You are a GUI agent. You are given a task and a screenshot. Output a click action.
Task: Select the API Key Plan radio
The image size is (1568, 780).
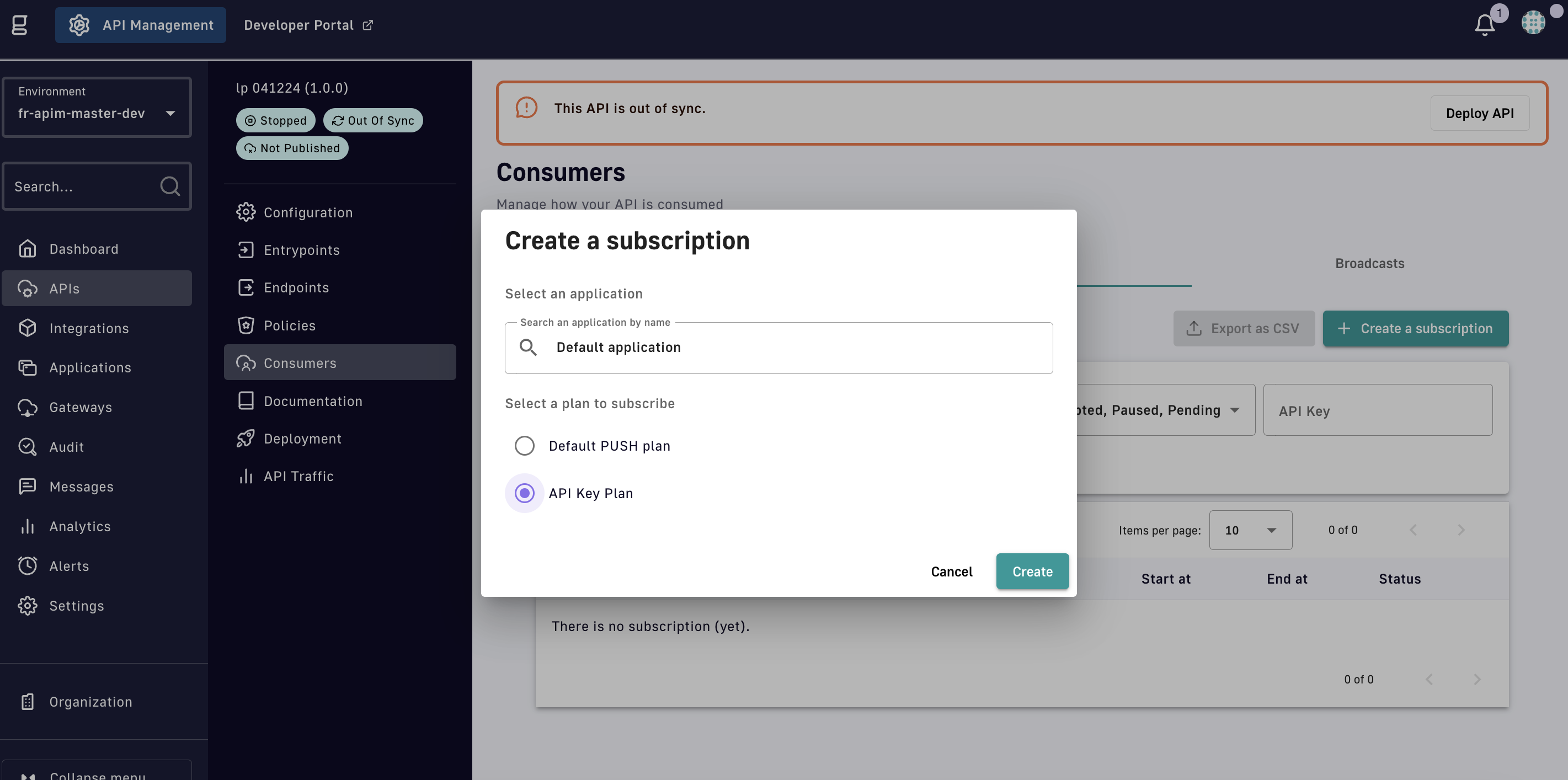pyautogui.click(x=524, y=494)
